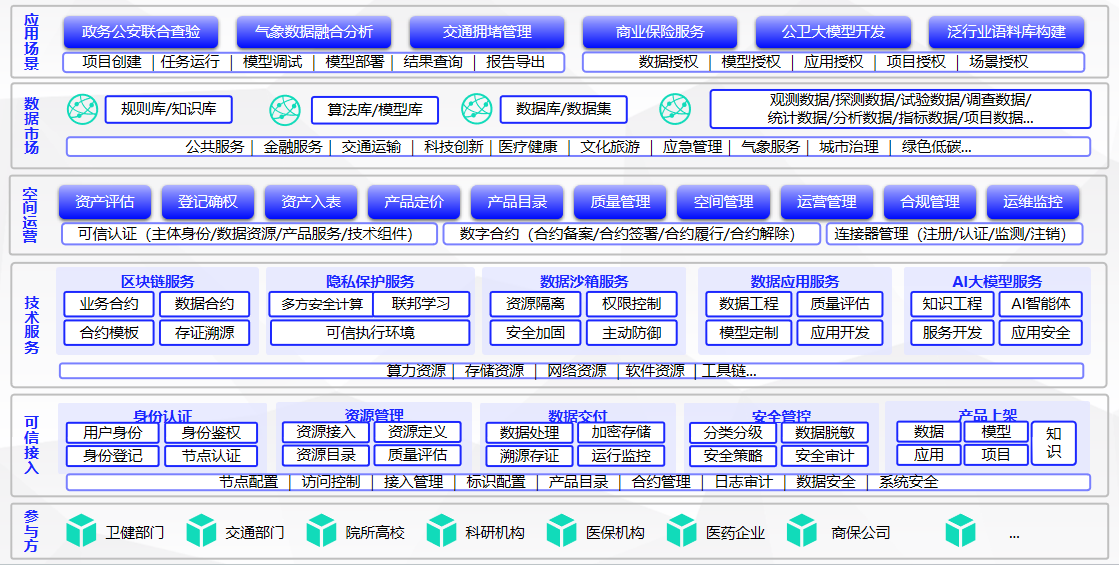Select 金融服务 in the data market row

[293, 148]
